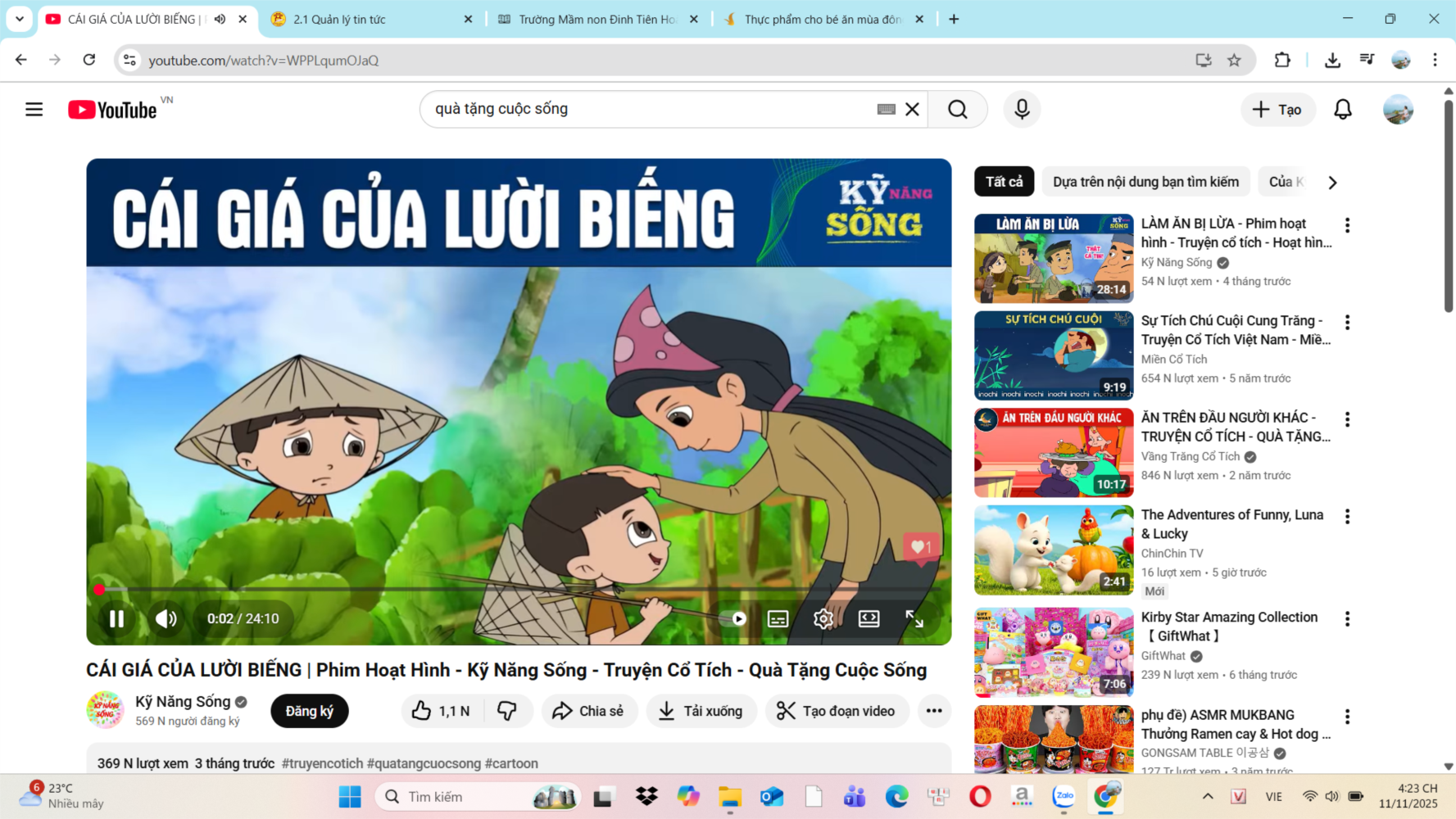Enter full screen mode
1456x819 pixels.
click(x=914, y=619)
